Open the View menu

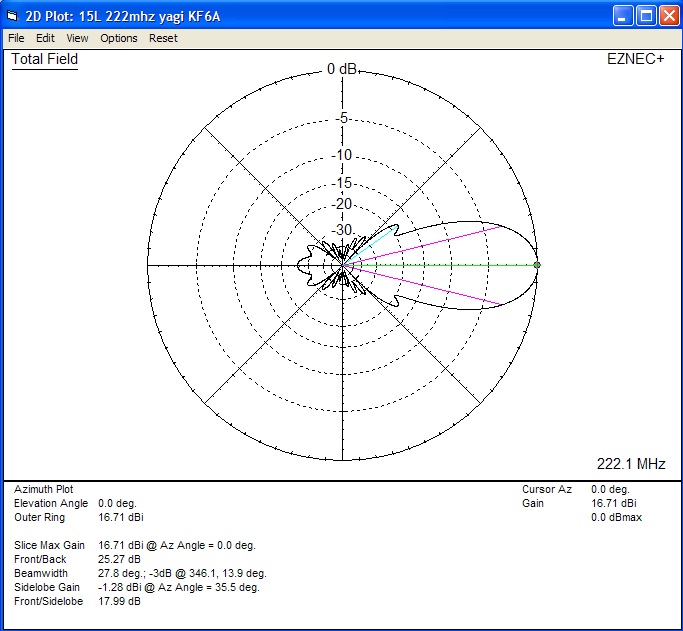point(77,38)
